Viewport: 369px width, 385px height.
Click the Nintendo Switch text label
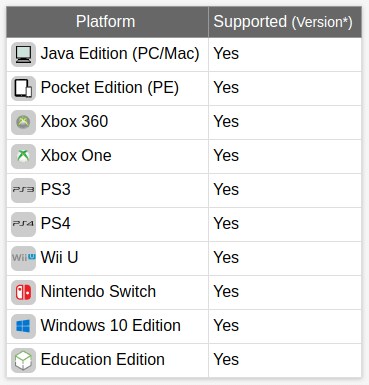click(98, 291)
